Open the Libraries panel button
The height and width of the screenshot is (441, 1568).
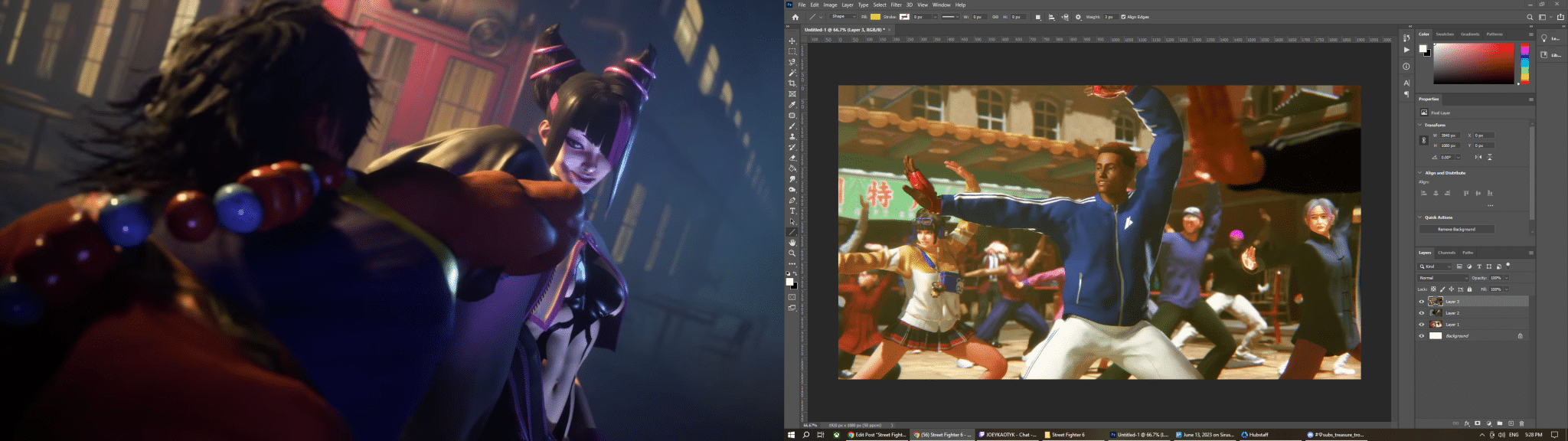[1550, 55]
